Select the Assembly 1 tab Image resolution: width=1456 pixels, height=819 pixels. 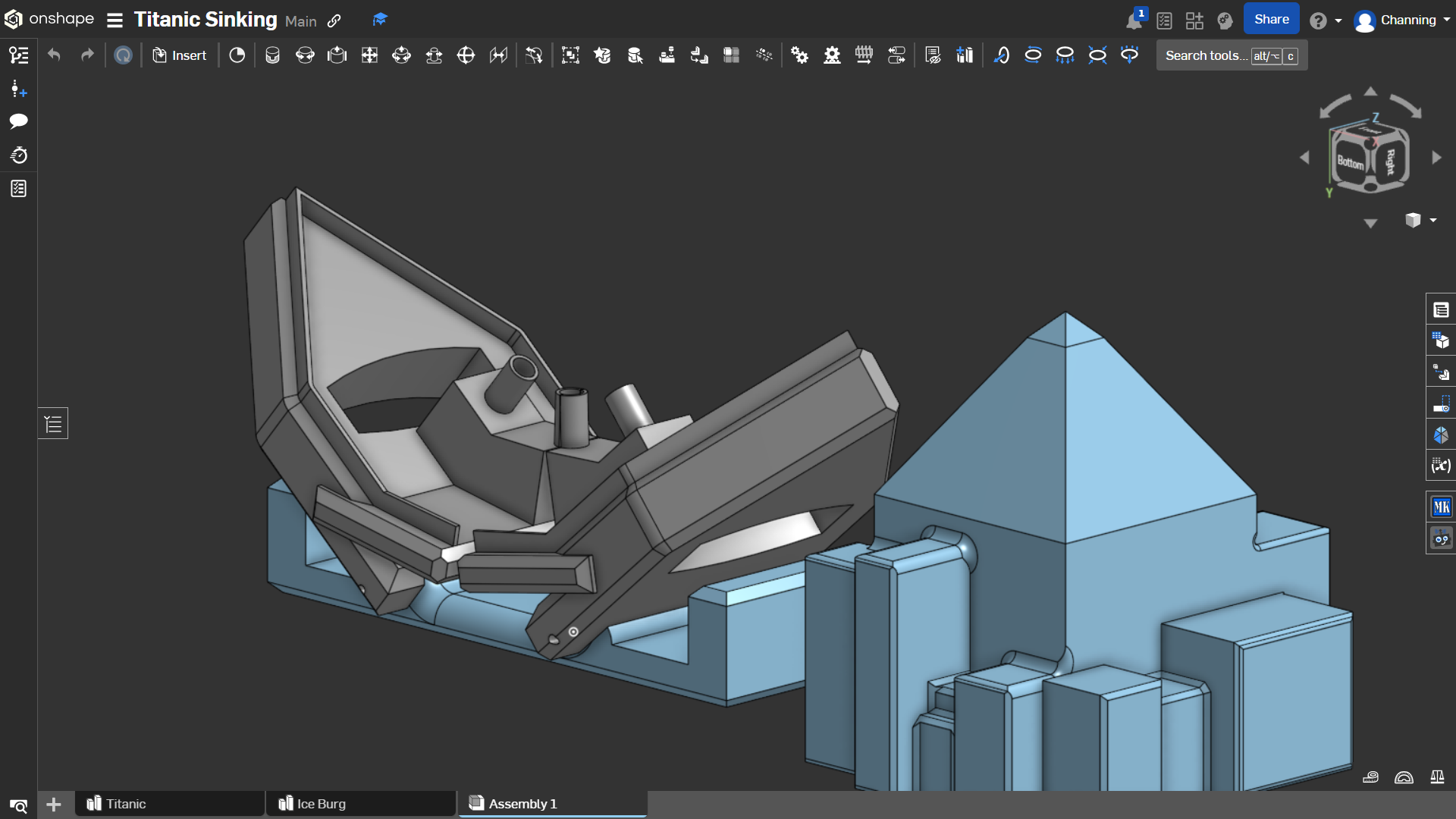[x=553, y=804]
